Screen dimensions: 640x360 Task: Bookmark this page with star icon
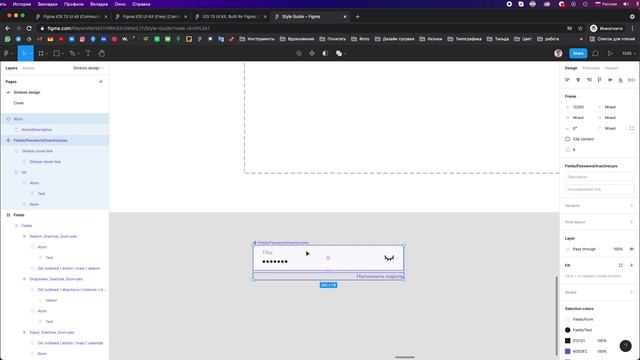coord(580,29)
